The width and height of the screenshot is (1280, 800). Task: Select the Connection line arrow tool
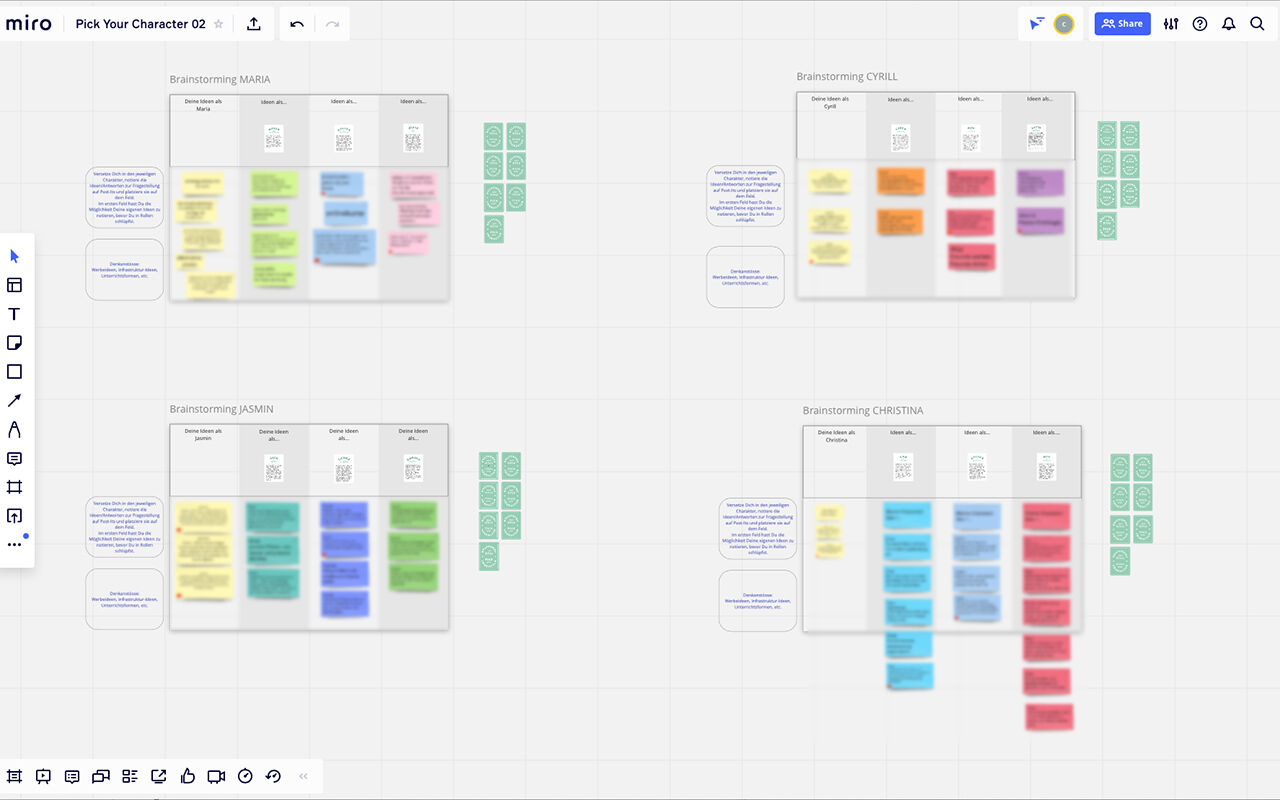[15, 401]
